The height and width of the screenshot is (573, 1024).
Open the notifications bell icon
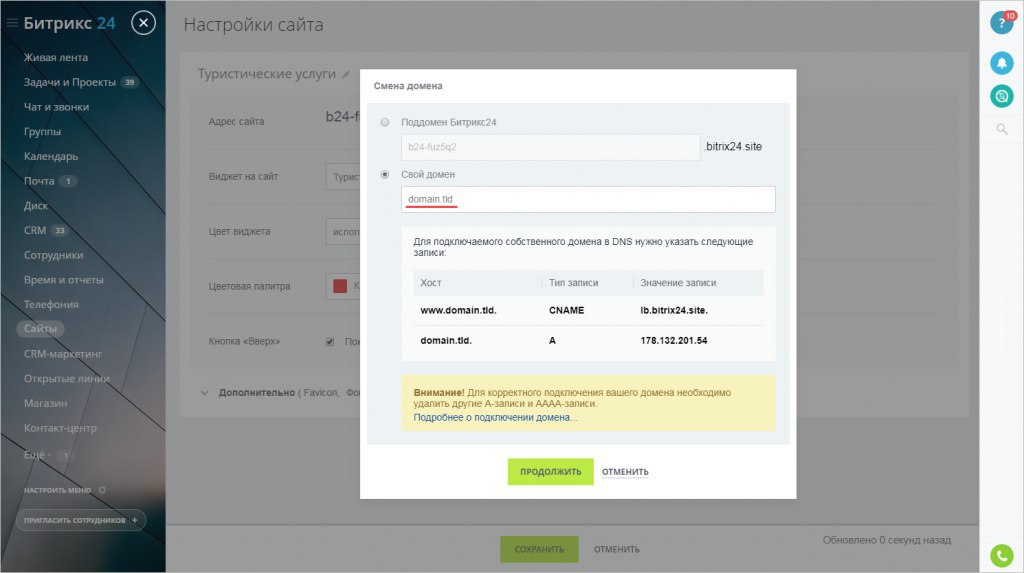(x=1001, y=63)
